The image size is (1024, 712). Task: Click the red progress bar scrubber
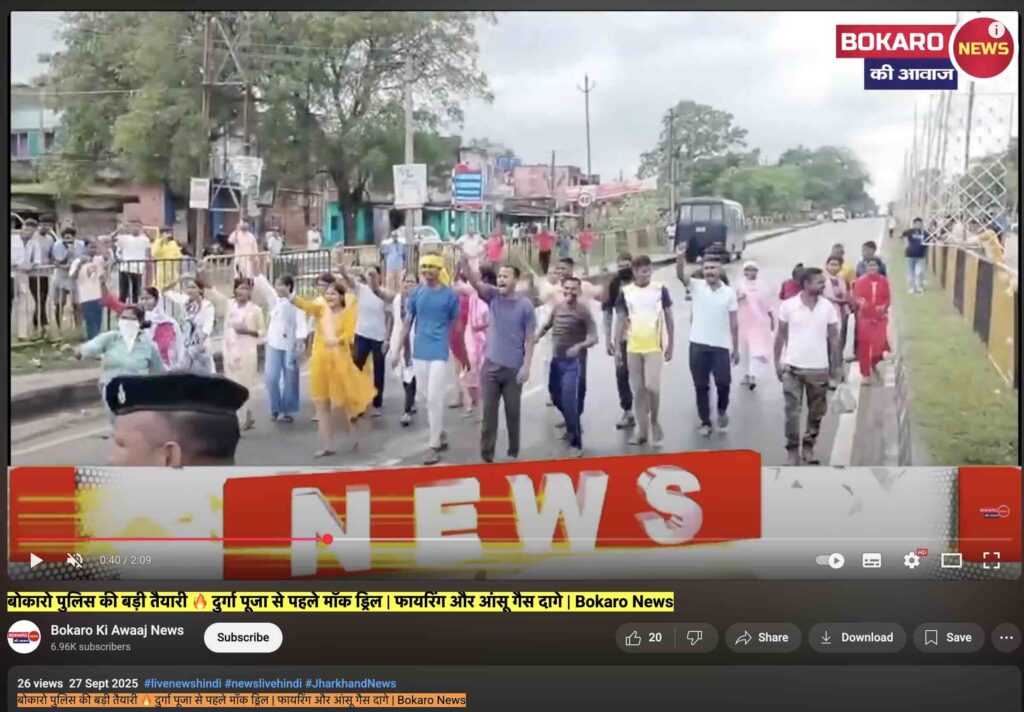[x=327, y=540]
